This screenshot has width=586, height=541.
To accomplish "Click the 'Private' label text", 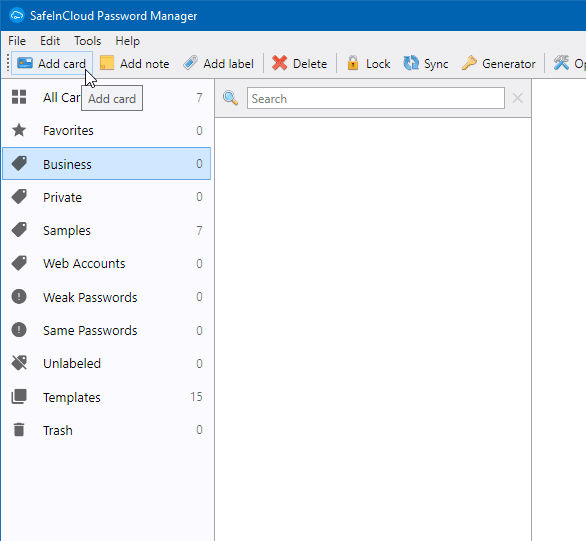I will (x=62, y=197).
